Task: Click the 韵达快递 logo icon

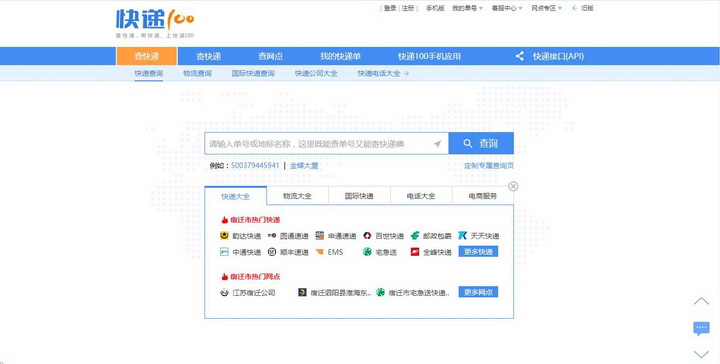Action: [224, 235]
